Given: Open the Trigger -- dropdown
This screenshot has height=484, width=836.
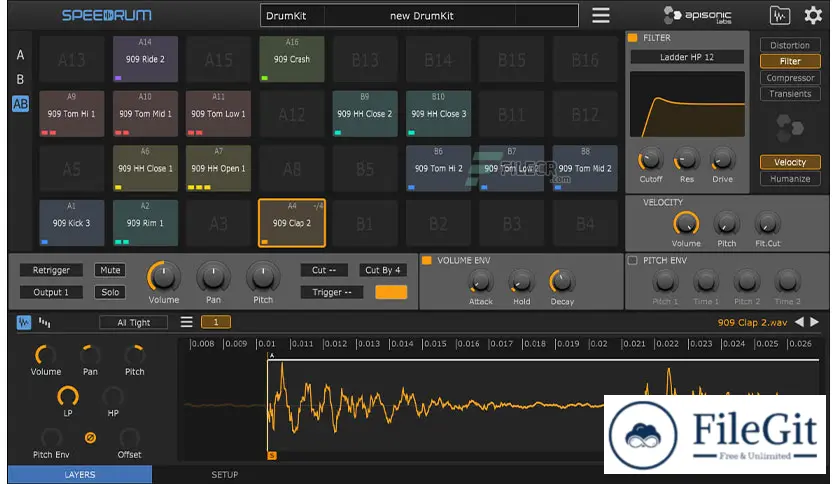Looking at the screenshot, I should click(x=332, y=292).
